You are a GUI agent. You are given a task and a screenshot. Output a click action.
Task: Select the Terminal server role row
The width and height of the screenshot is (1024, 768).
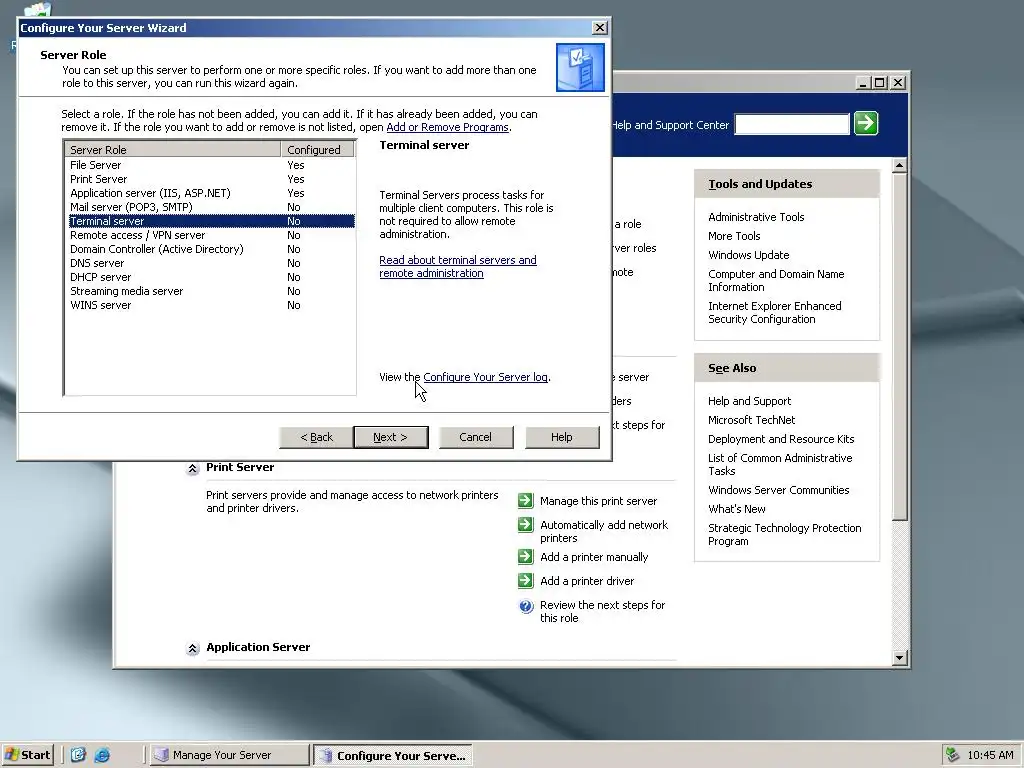211,221
